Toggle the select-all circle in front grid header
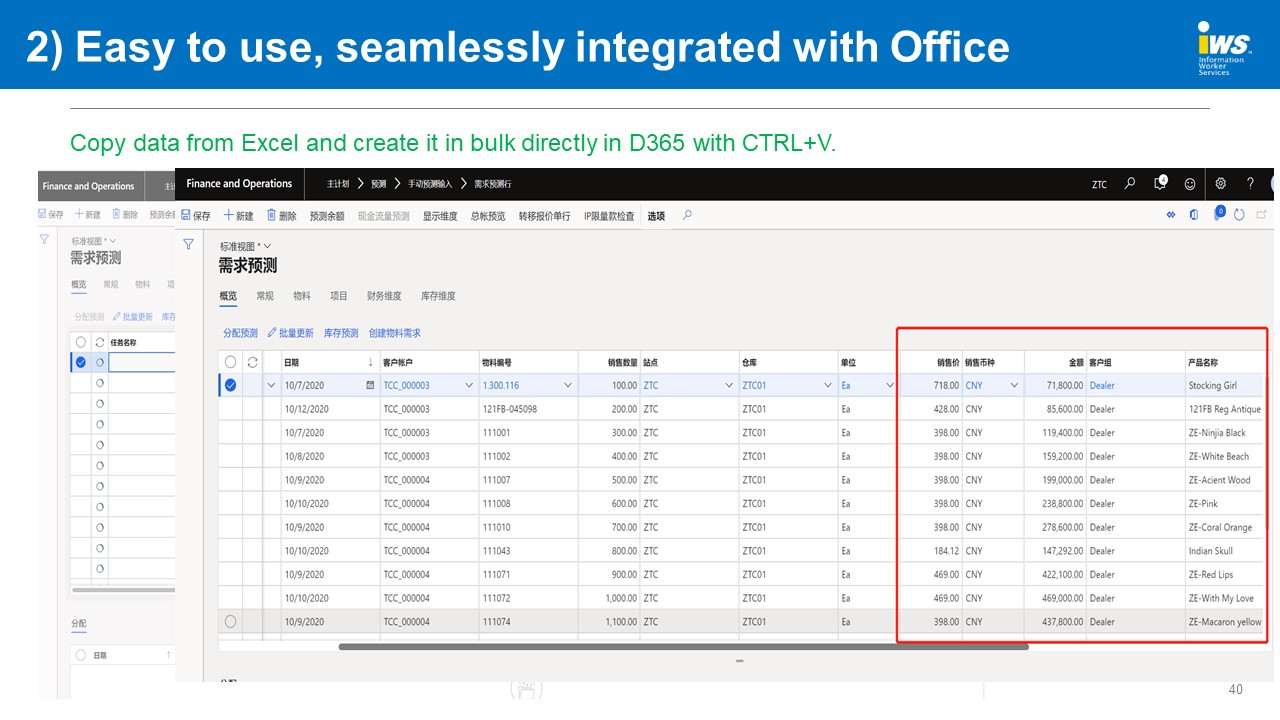The height and width of the screenshot is (720, 1280). (x=231, y=362)
